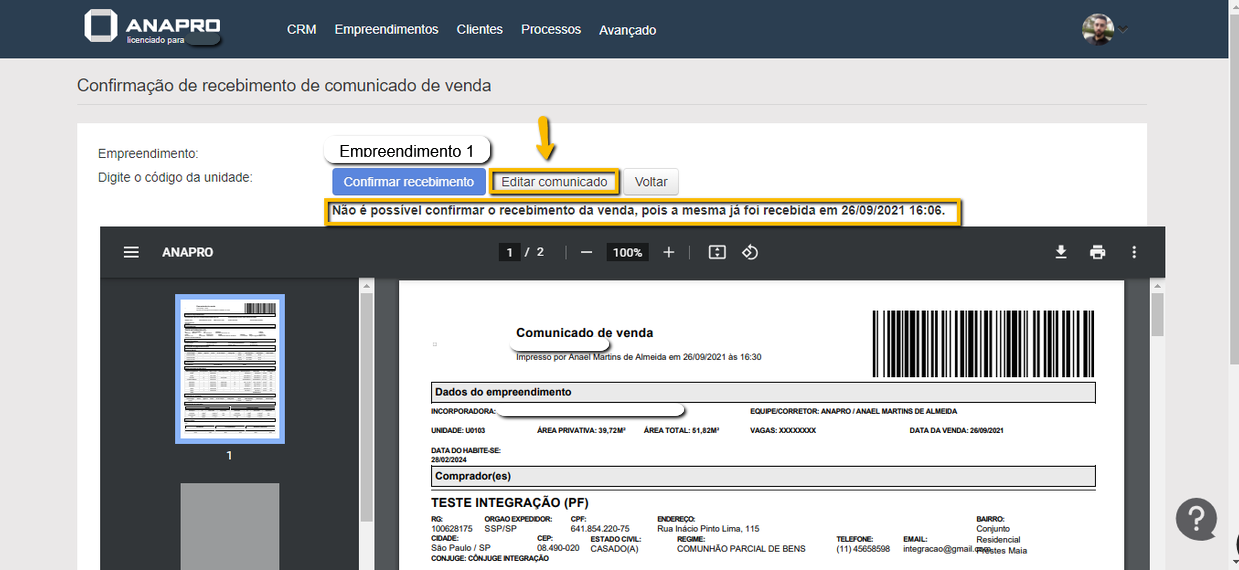Open PDF viewer more actions menu
Image resolution: width=1239 pixels, height=570 pixels.
click(x=1134, y=252)
